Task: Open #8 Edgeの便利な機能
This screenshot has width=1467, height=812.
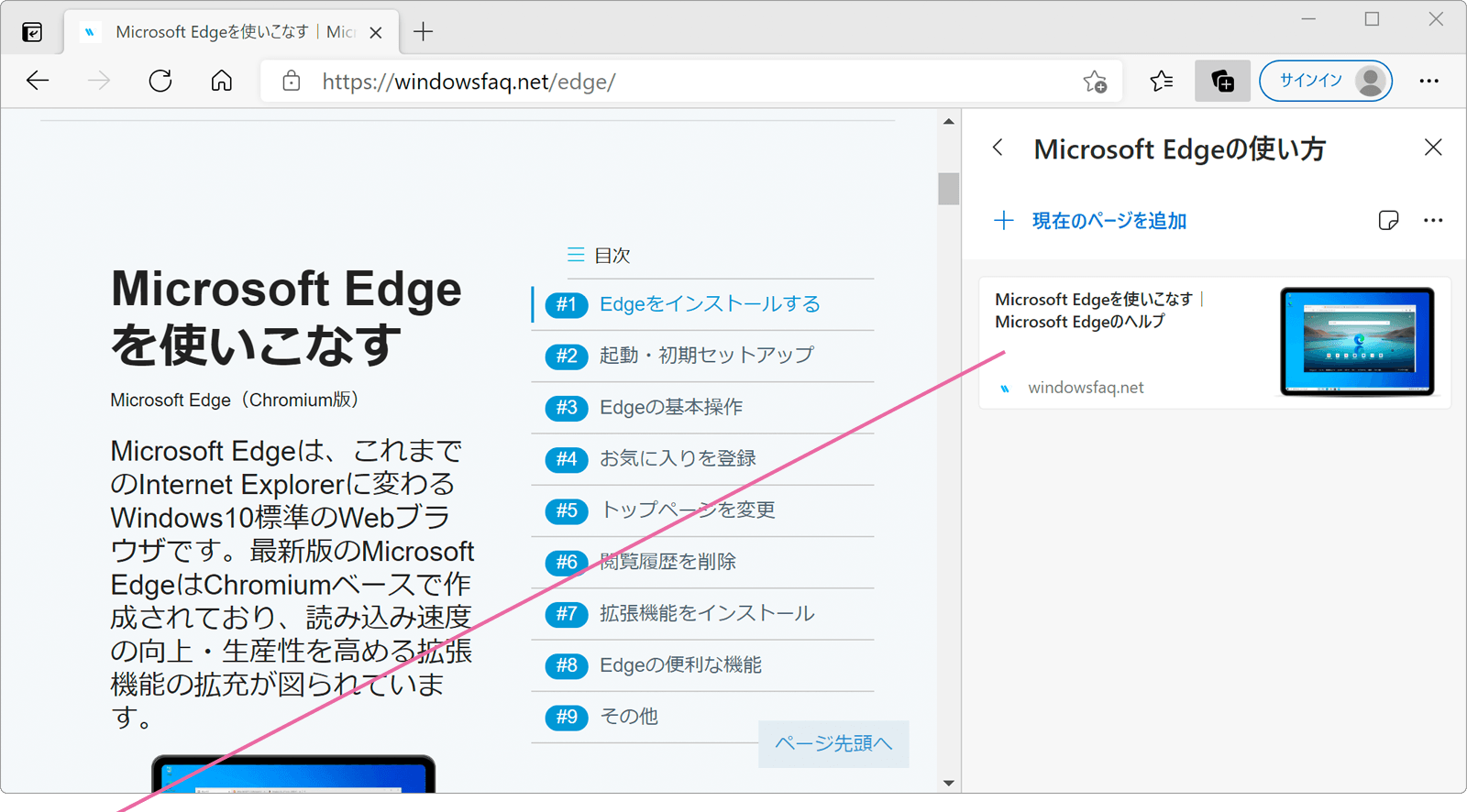Action: click(703, 664)
